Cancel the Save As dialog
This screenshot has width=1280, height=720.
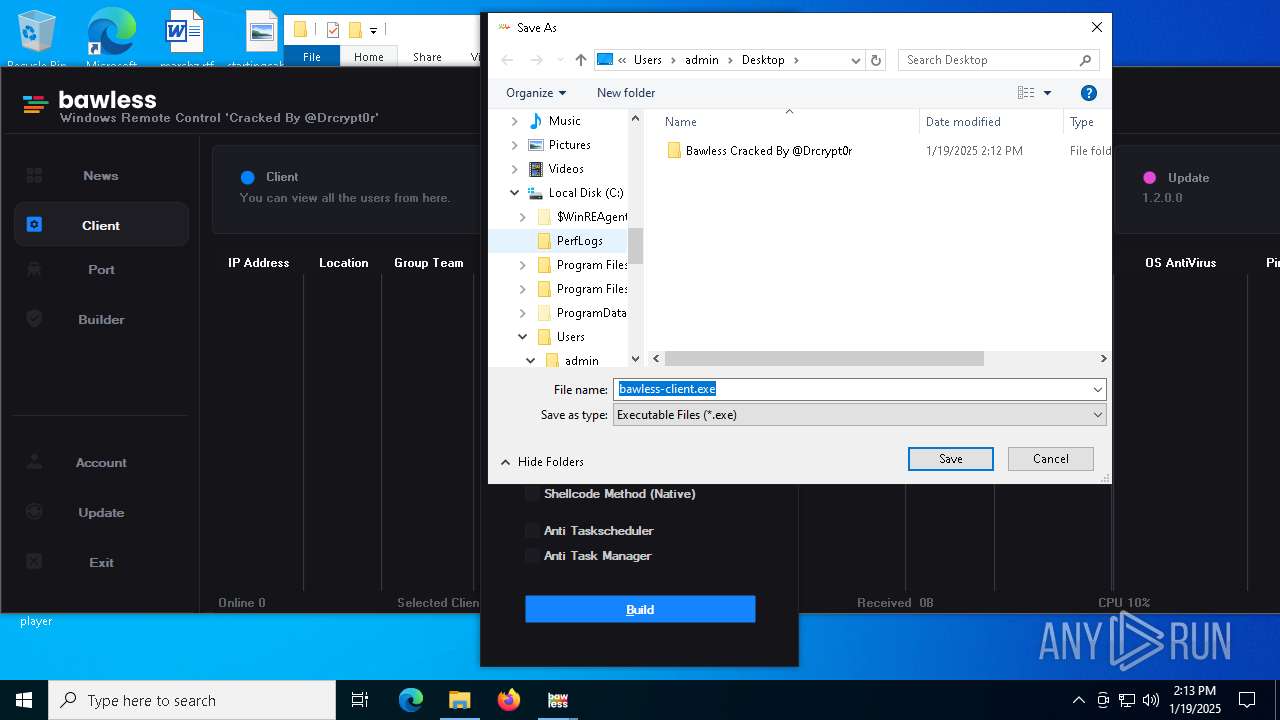(1051, 459)
